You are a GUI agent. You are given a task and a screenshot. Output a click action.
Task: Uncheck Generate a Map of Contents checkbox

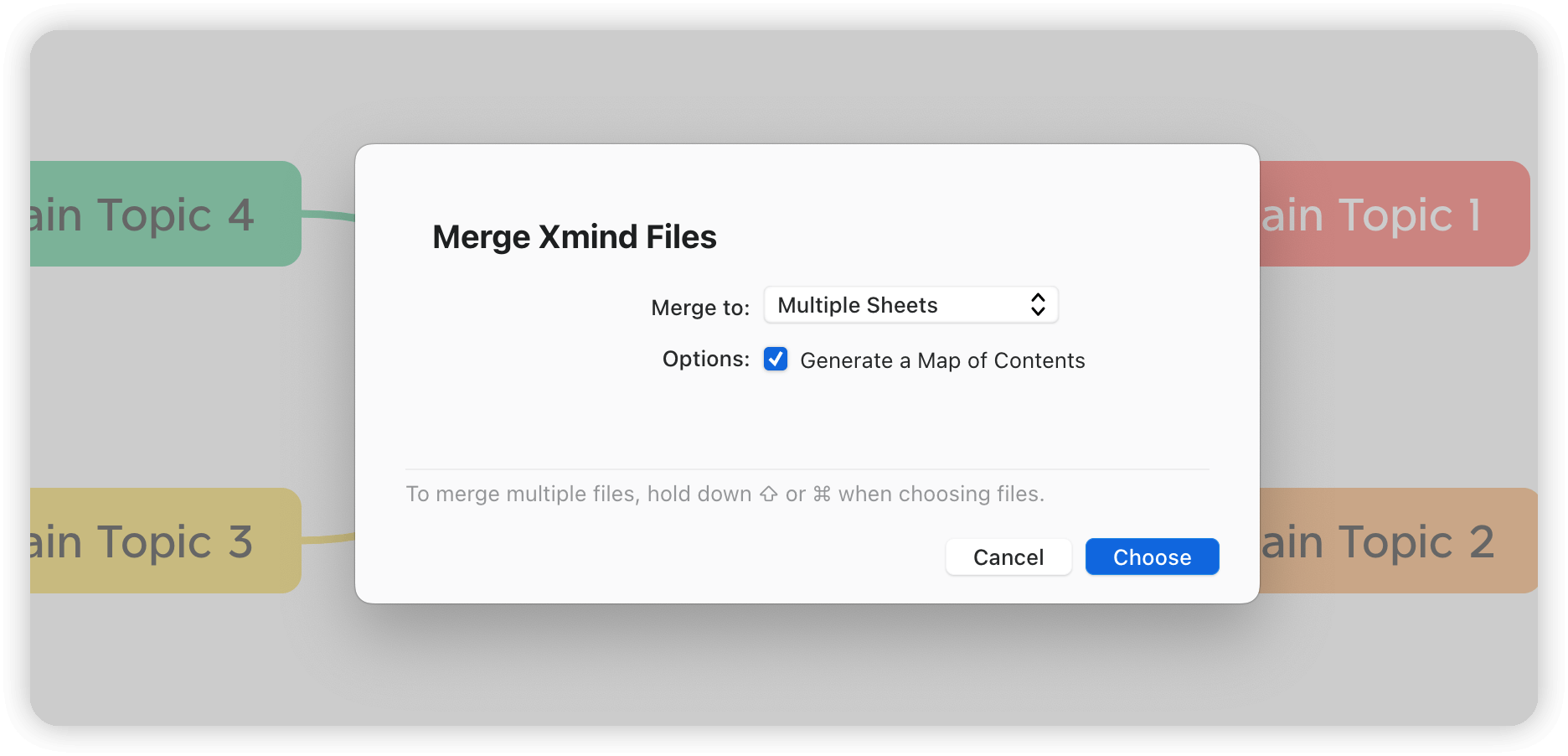coord(776,359)
